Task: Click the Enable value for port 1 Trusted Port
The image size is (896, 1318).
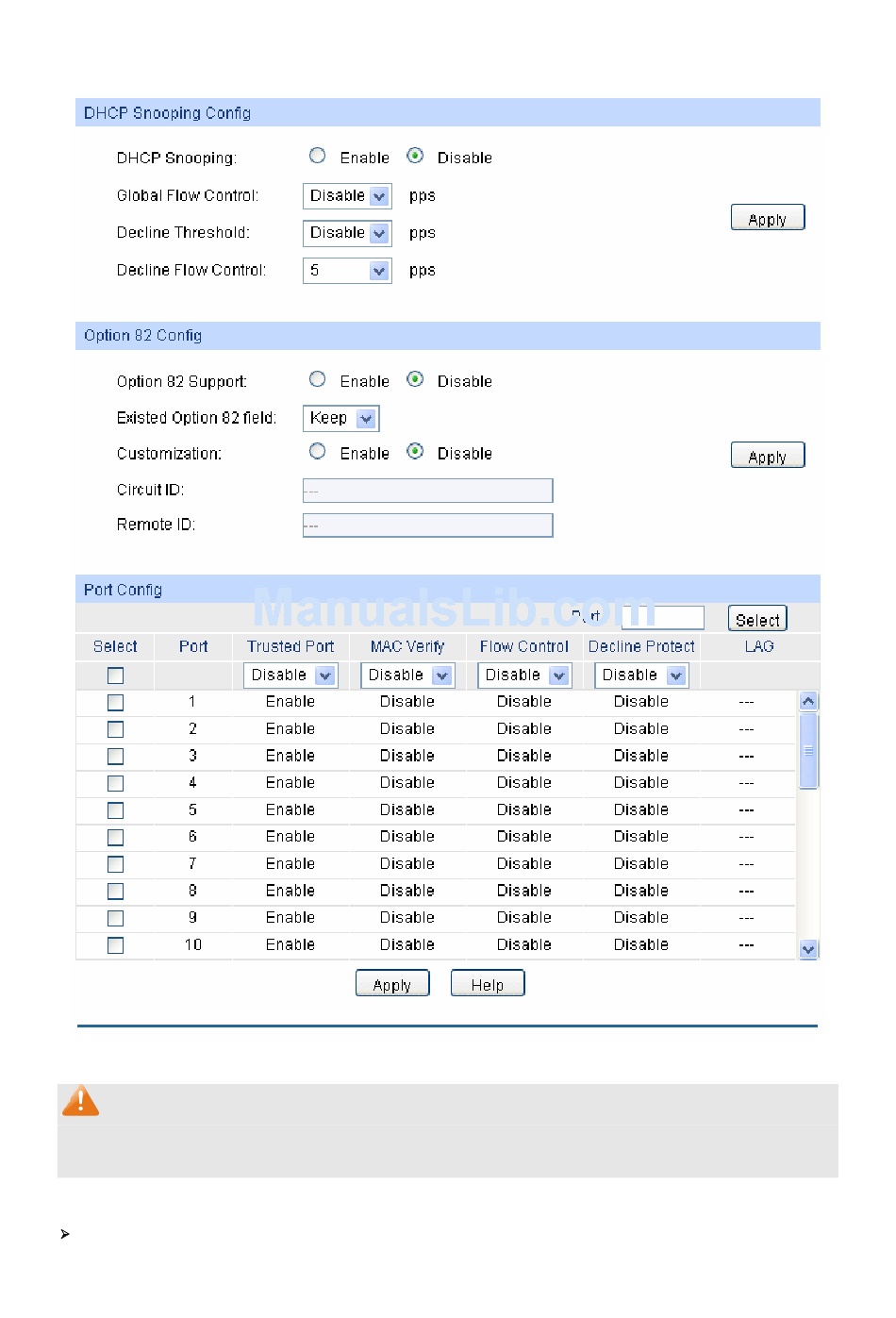Action: 290,702
